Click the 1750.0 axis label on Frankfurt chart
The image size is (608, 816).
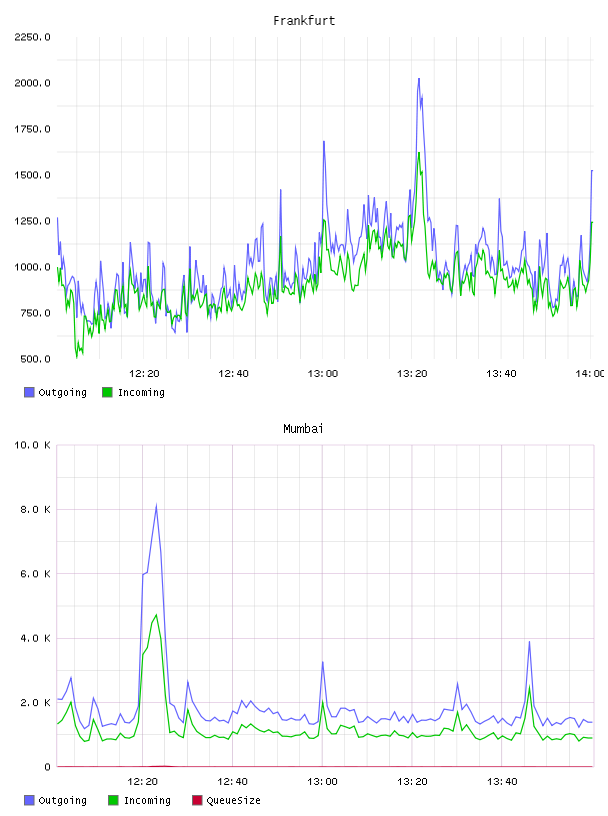(x=32, y=129)
